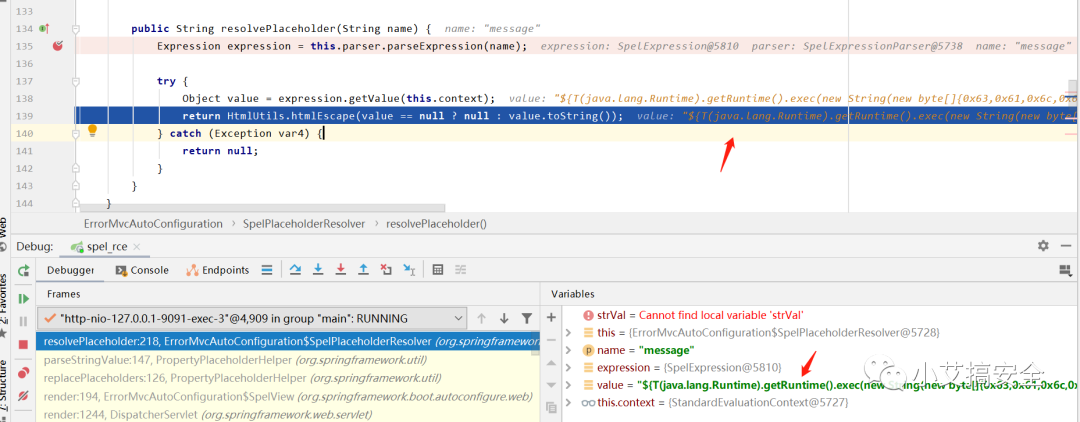Open the Favorites side tool tab
This screenshot has height=422, width=1080.
click(x=3, y=297)
